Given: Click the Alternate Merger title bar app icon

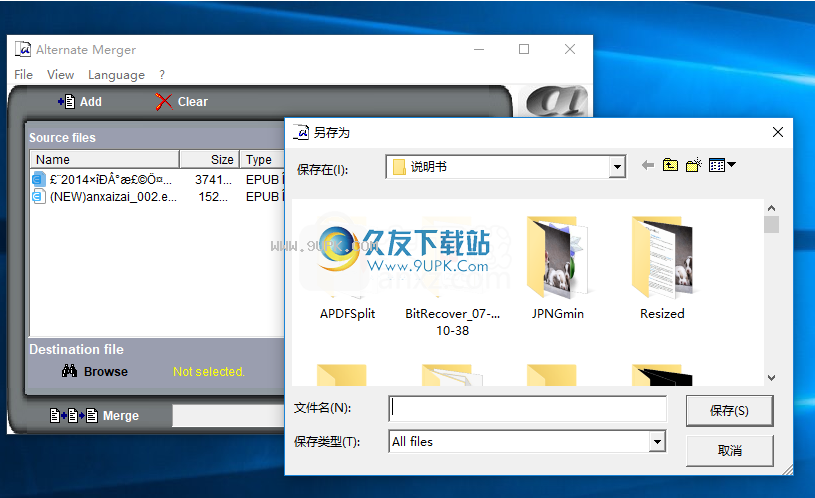Looking at the screenshot, I should tap(23, 49).
